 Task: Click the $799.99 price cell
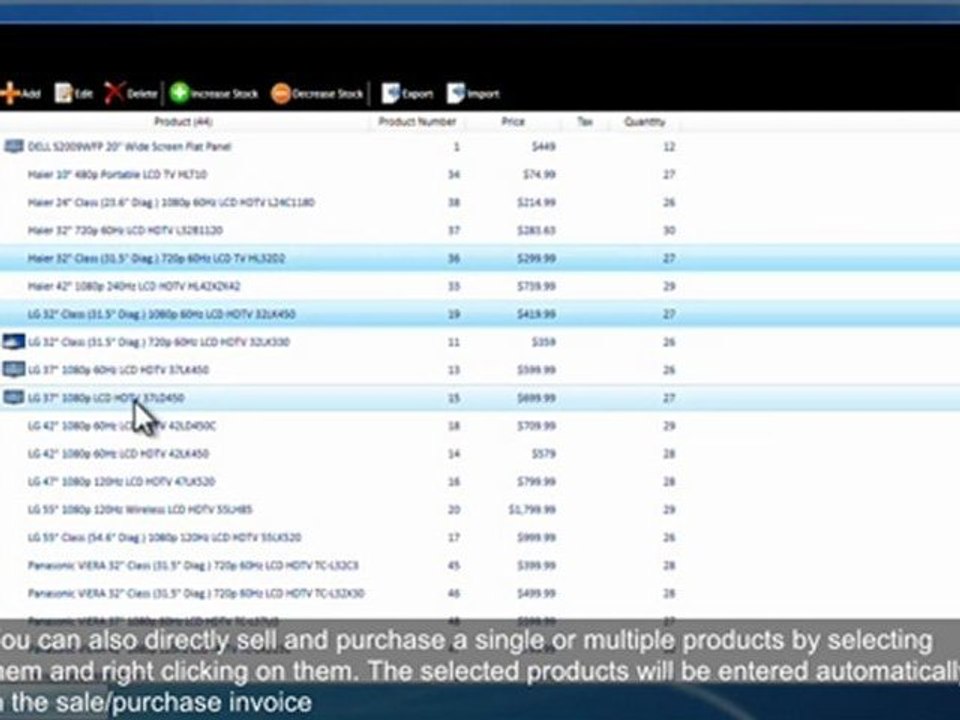pyautogui.click(x=536, y=482)
